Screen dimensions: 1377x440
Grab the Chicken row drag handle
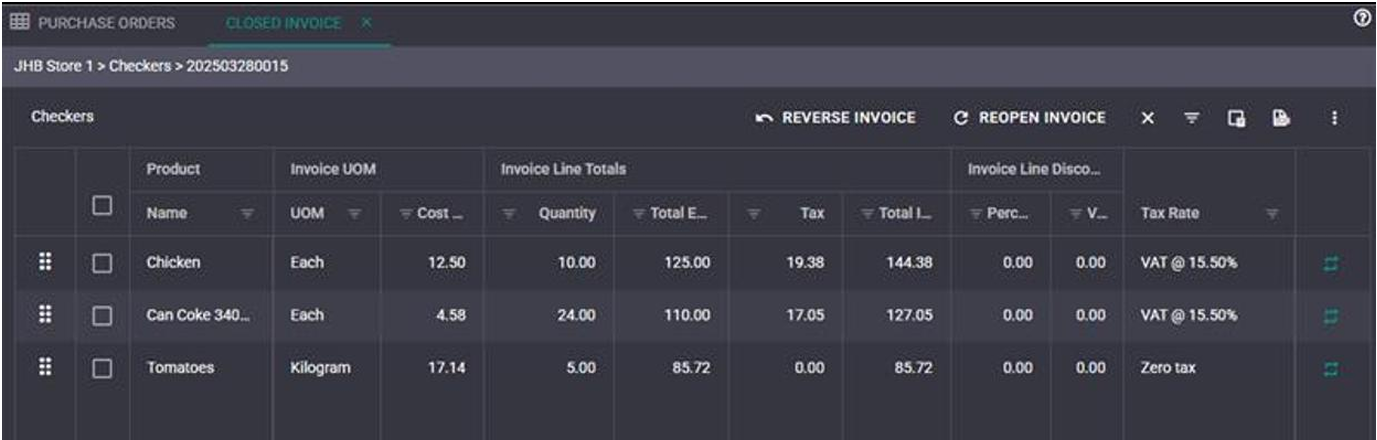[x=44, y=262]
